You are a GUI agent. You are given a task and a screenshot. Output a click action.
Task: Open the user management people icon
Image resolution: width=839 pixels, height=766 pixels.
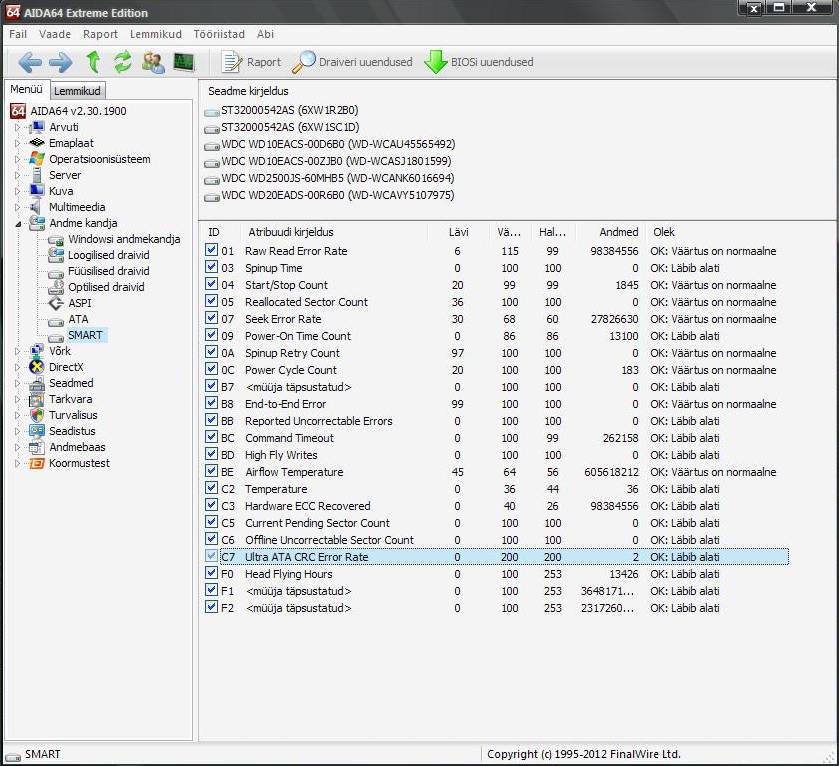coord(153,62)
